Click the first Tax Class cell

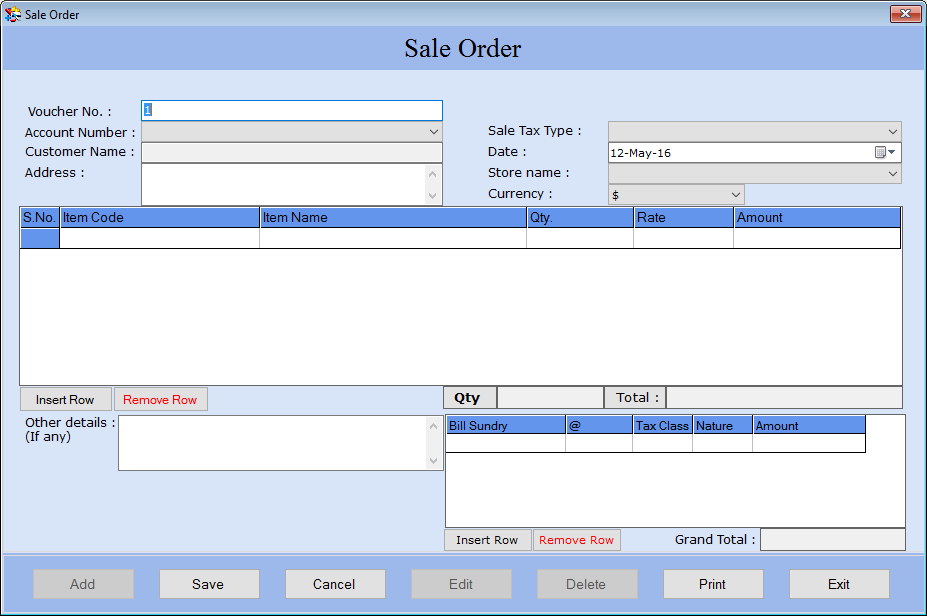(x=663, y=443)
